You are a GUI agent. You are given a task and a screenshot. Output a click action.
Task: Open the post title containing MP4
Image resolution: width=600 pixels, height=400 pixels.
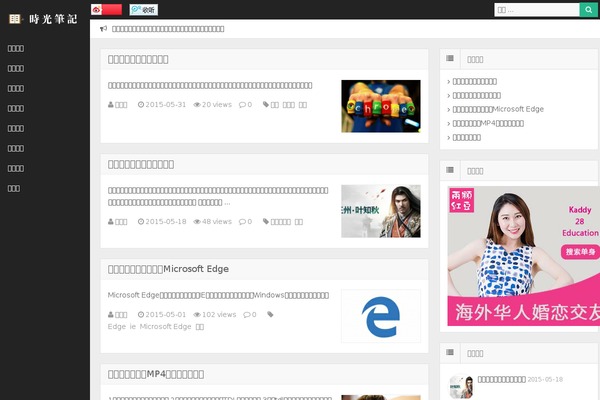(156, 374)
